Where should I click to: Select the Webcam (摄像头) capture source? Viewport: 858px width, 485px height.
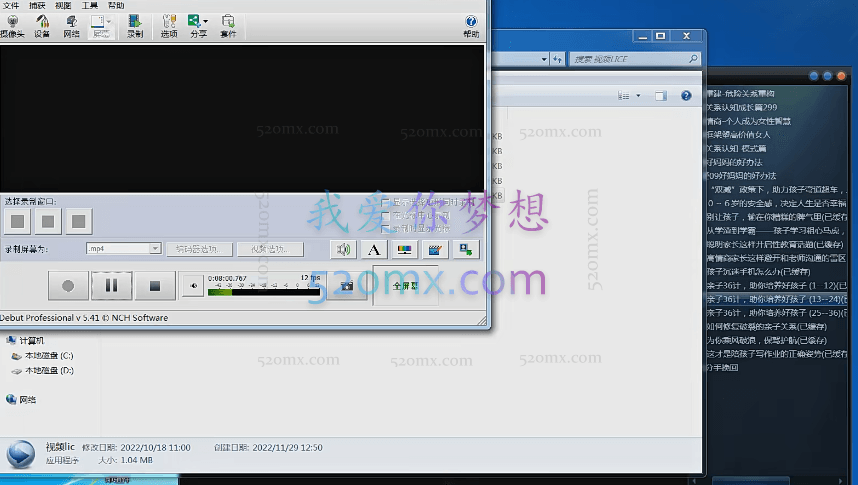[x=13, y=25]
